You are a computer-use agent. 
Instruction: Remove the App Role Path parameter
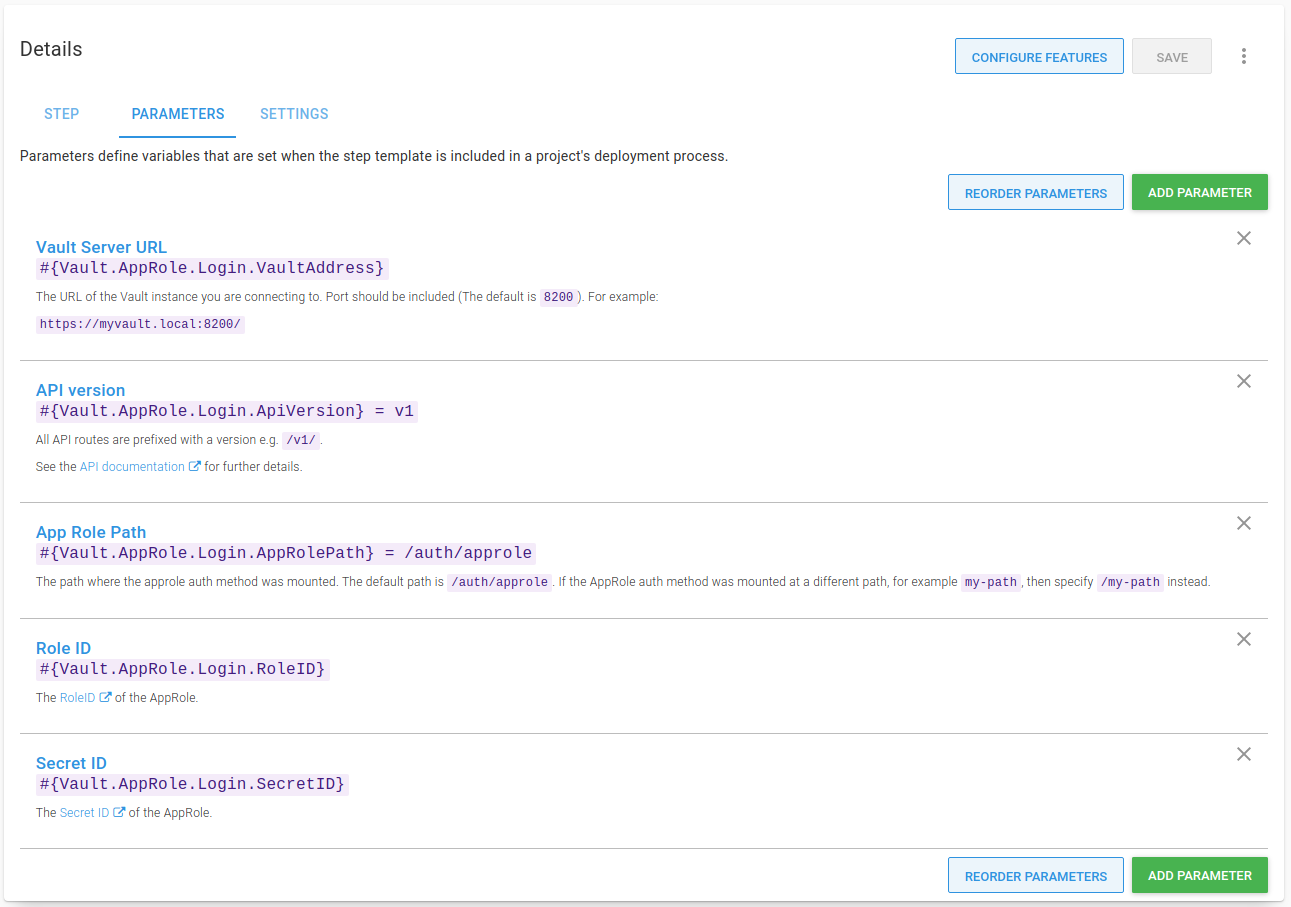coord(1243,523)
